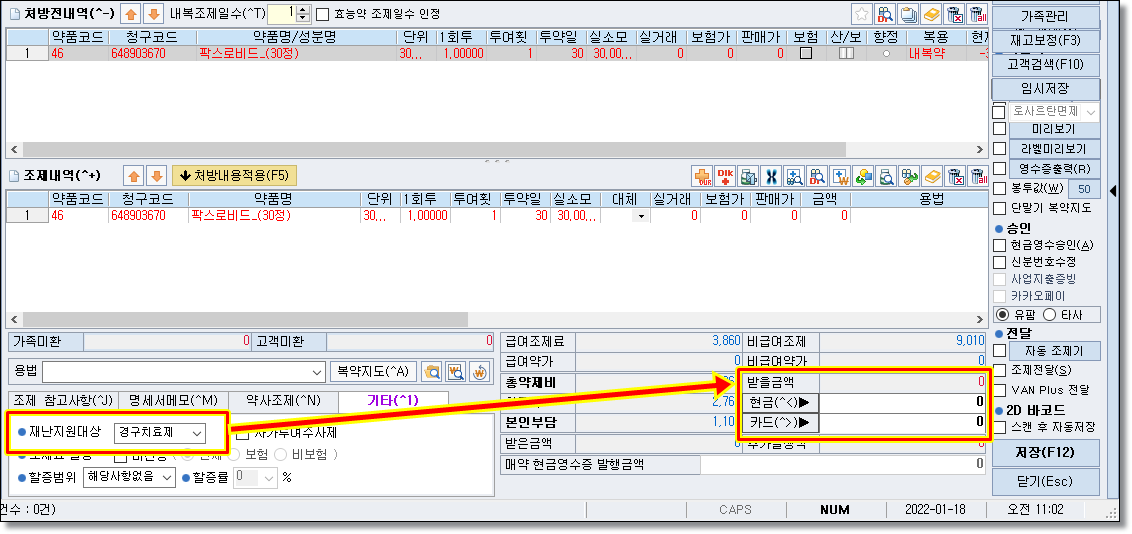Screen dimensions: 1132x534
Task: Delete all items with 조제내역 trash-all icon
Action: 979,176
